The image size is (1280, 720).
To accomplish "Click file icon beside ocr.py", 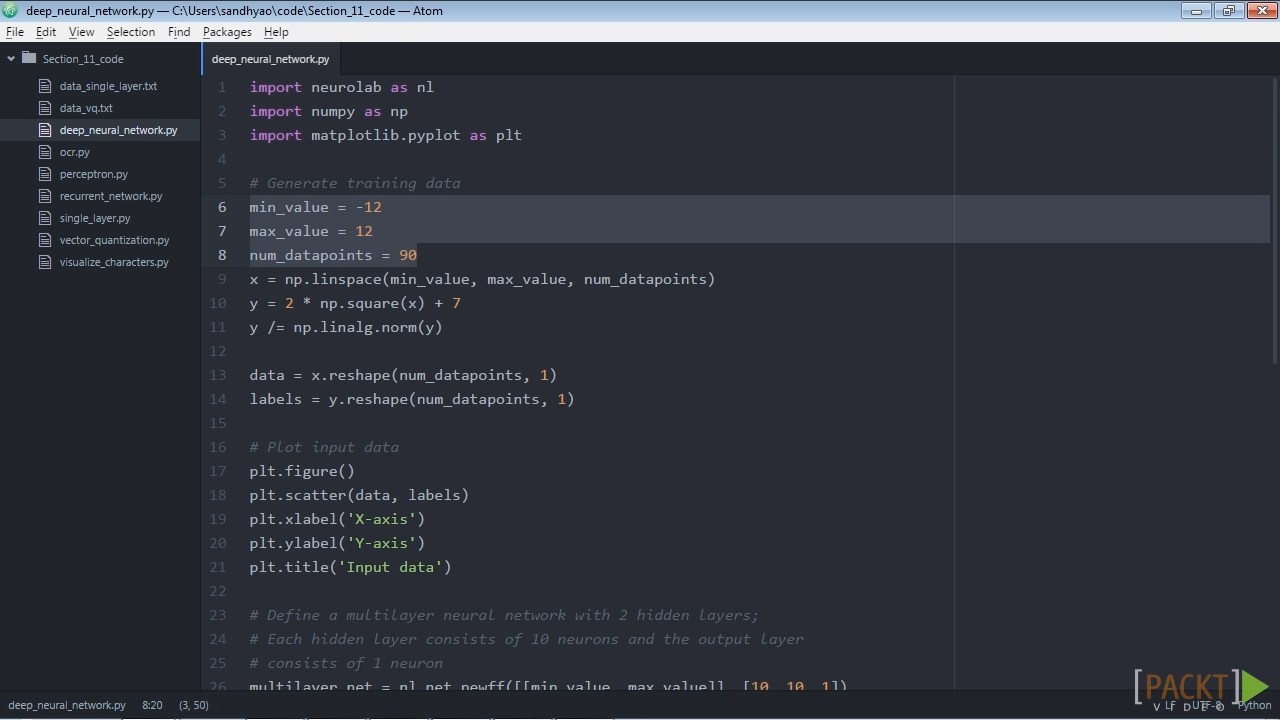I will [44, 152].
